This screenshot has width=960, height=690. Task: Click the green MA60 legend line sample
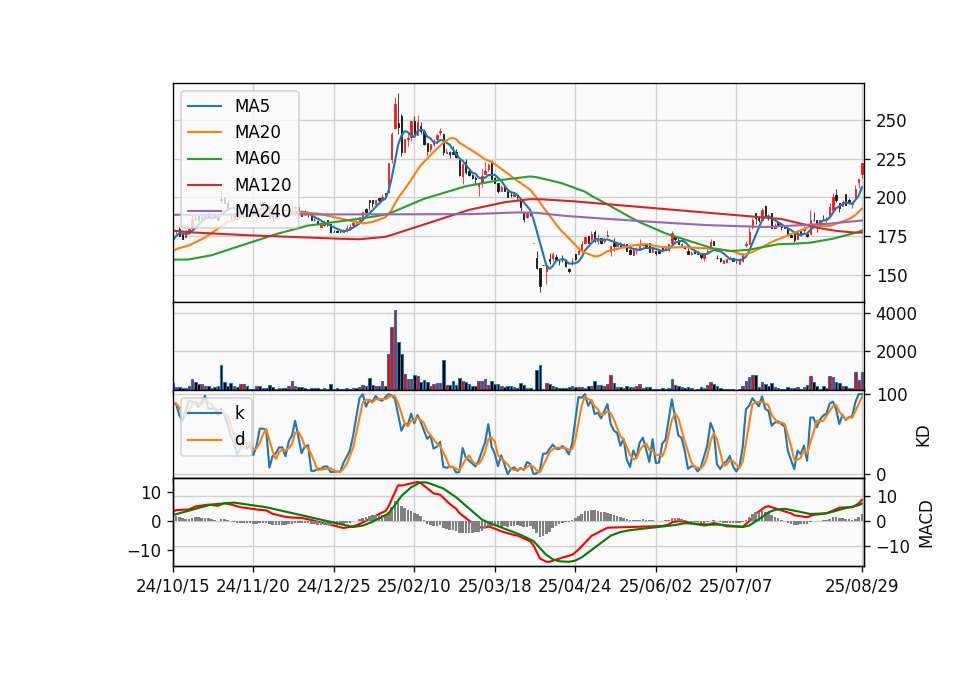coord(204,159)
